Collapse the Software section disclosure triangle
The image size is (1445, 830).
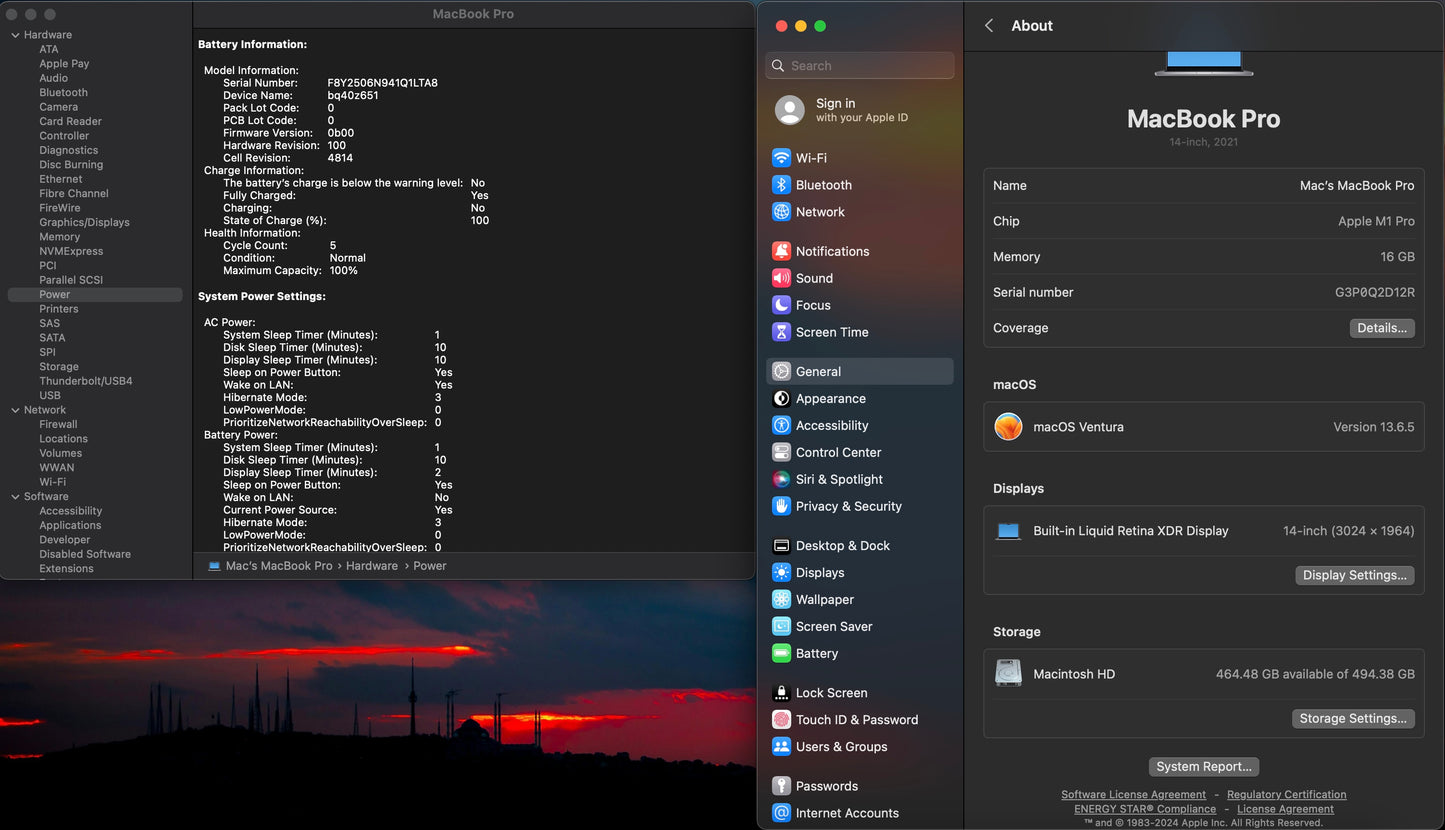point(15,497)
